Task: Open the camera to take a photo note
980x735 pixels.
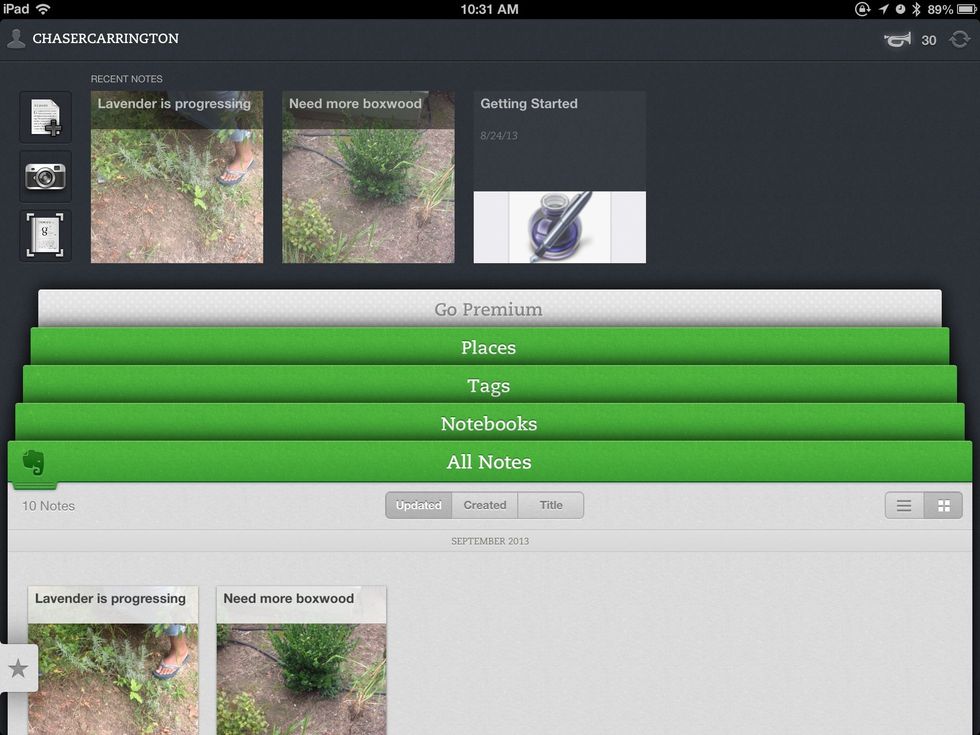Action: point(44,176)
